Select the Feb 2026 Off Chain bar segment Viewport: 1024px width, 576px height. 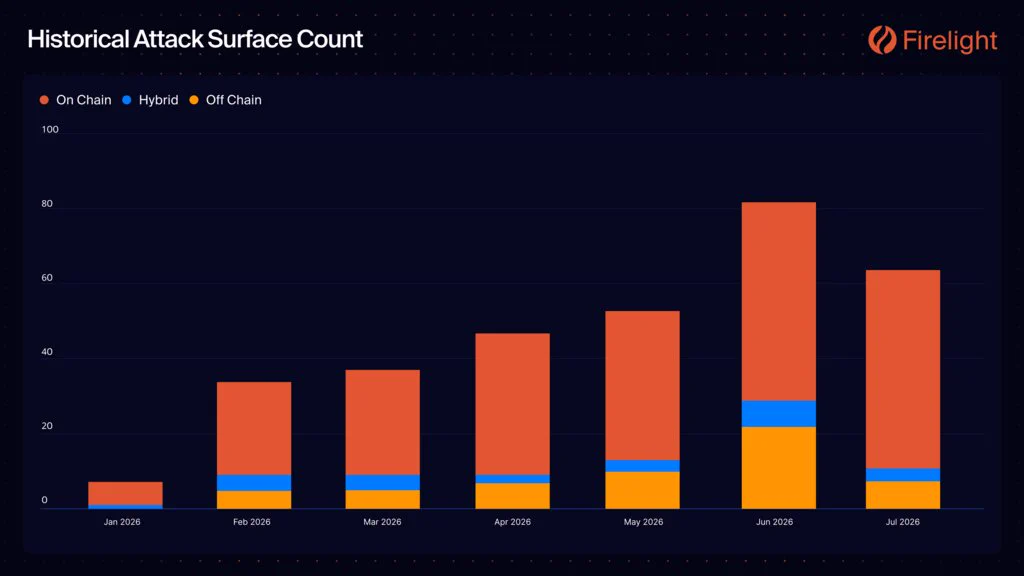pyautogui.click(x=254, y=500)
